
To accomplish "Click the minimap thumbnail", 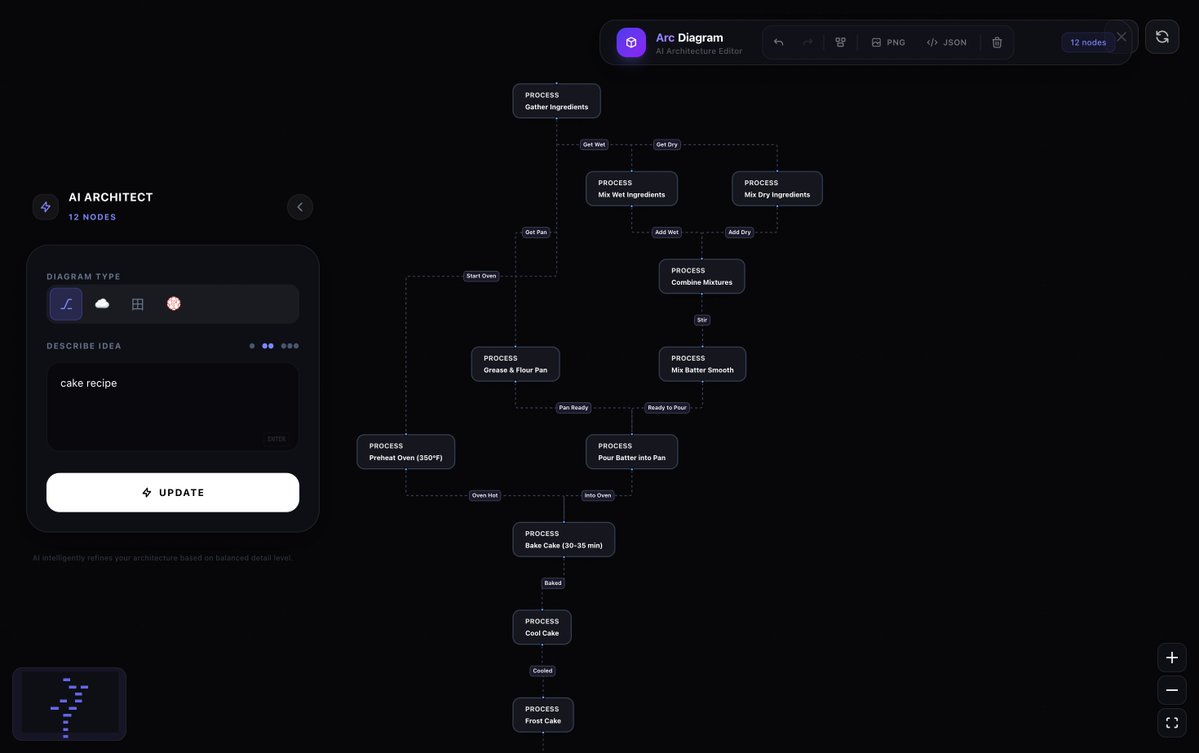I will [70, 704].
